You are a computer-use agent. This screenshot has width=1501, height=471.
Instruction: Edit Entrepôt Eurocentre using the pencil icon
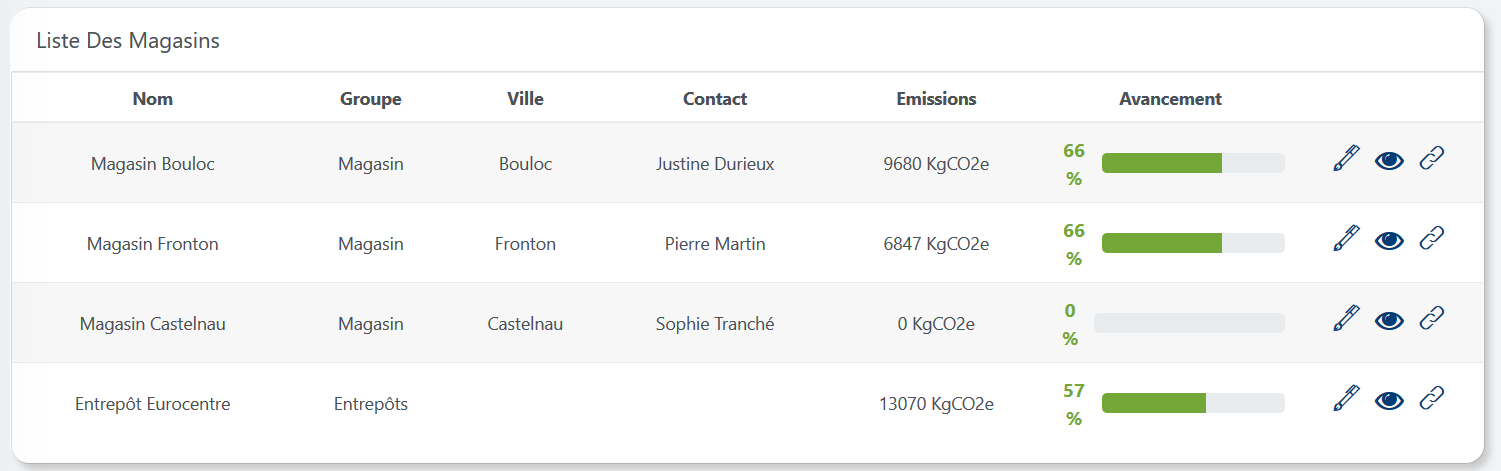[1347, 399]
